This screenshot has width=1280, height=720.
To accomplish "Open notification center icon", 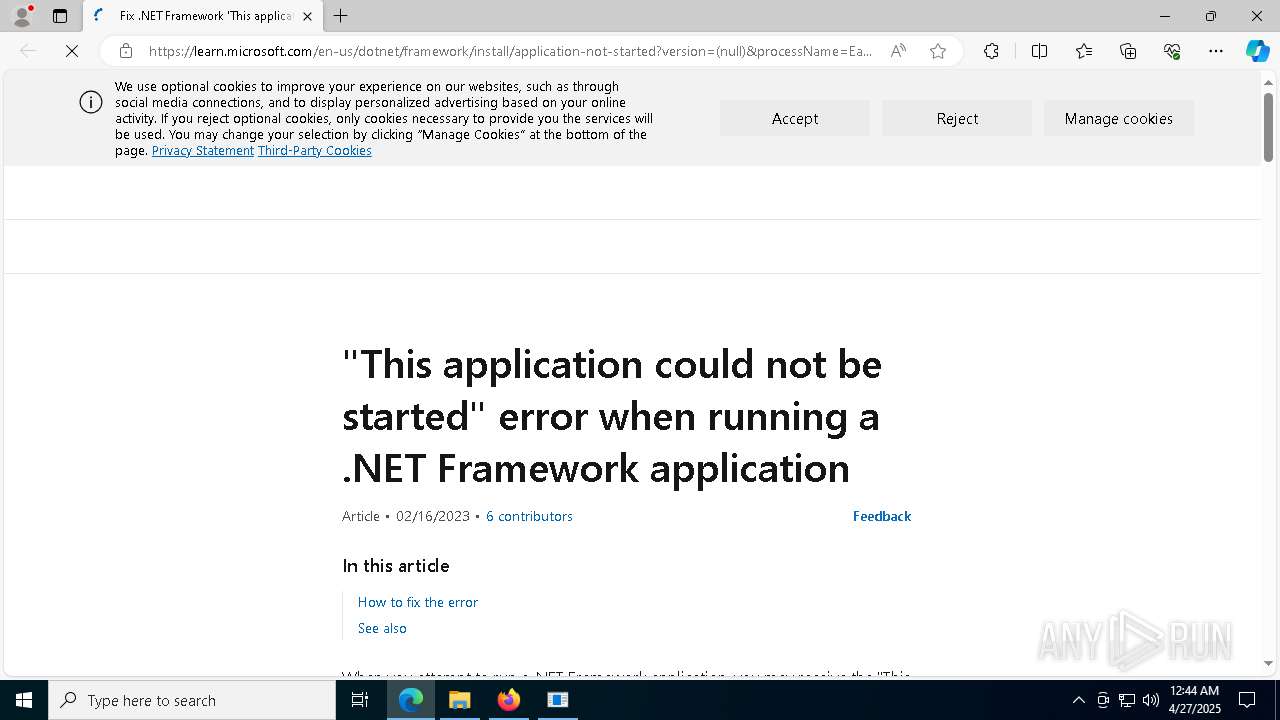I will pyautogui.click(x=1248, y=700).
